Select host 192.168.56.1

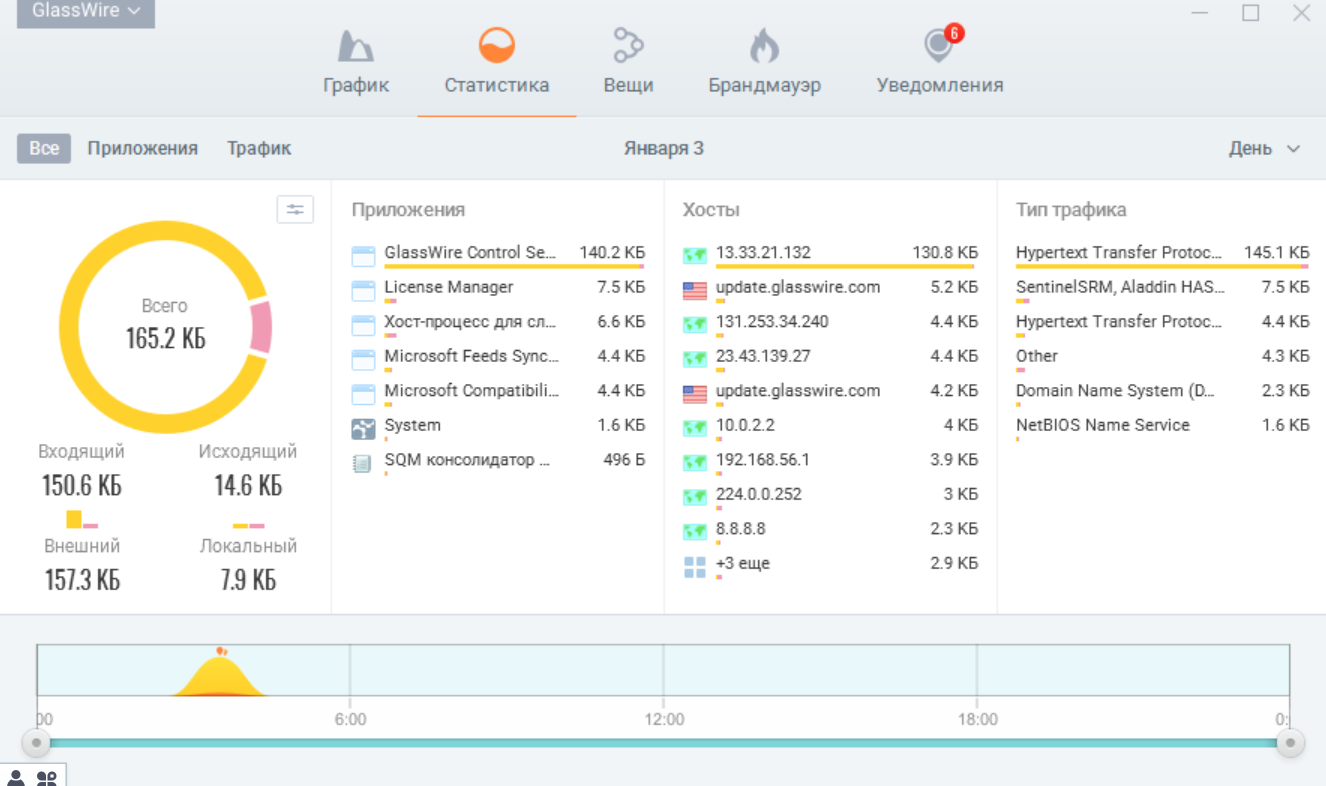click(x=830, y=462)
